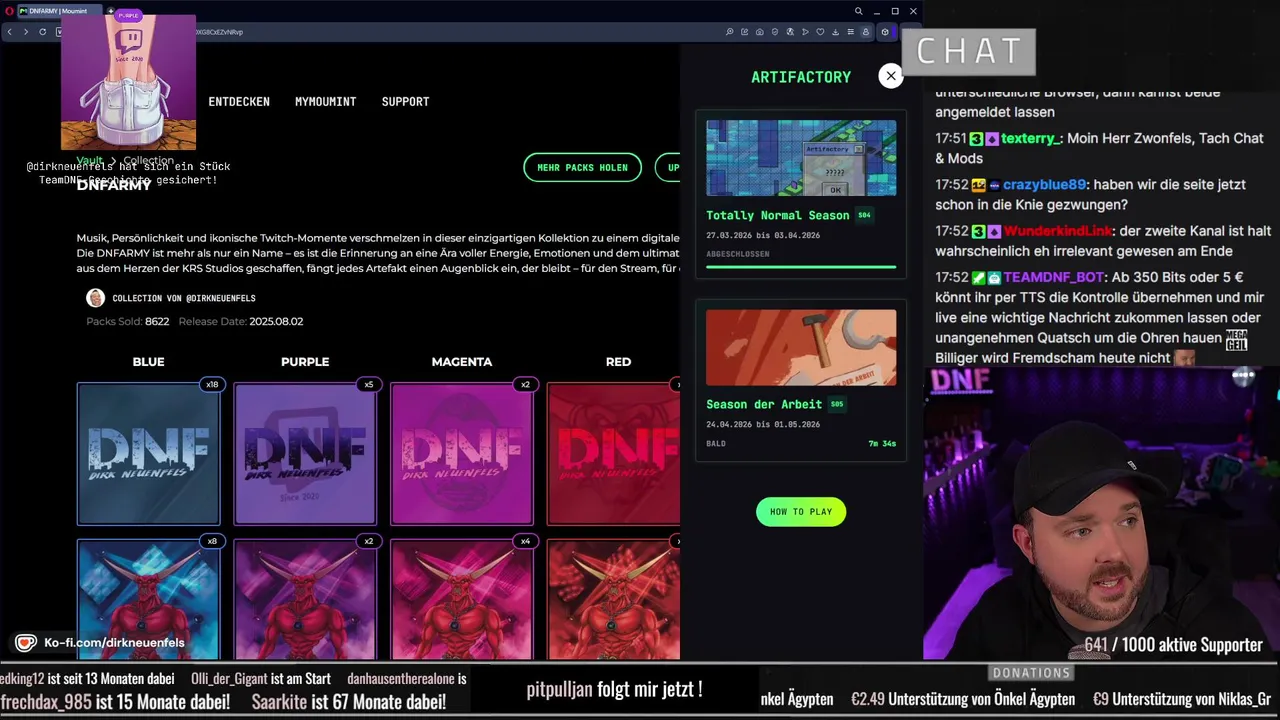Open the extensions cube icon
The width and height of the screenshot is (1280, 720).
pyautogui.click(x=885, y=32)
